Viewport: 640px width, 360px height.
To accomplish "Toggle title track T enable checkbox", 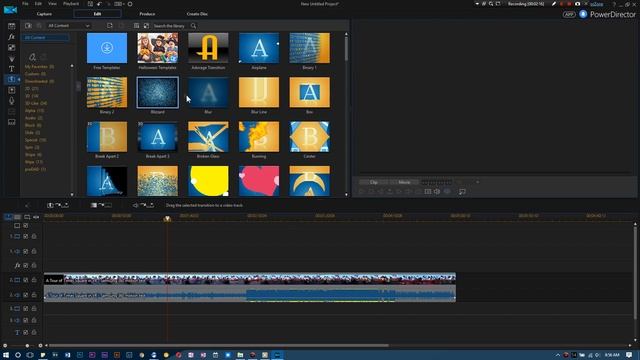I will pyautogui.click(x=26, y=333).
